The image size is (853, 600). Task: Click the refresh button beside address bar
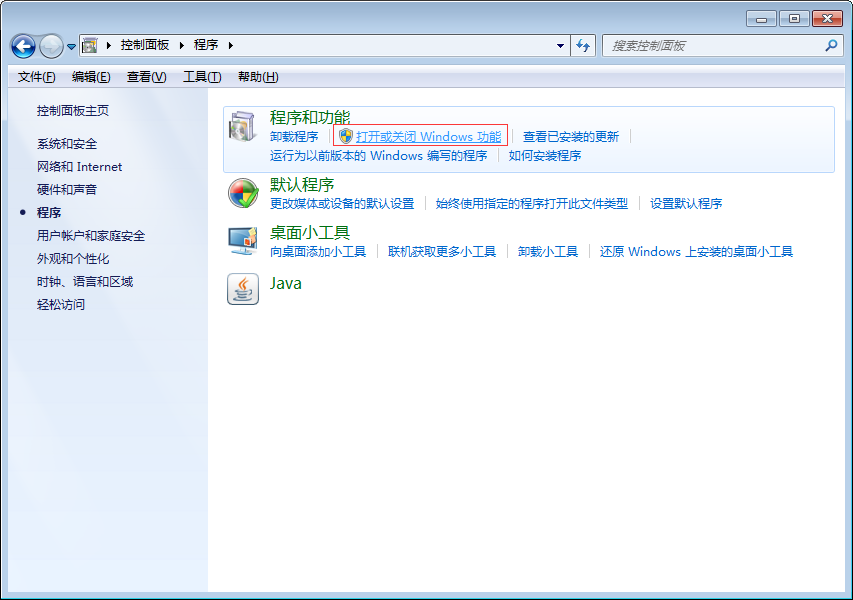coord(583,46)
